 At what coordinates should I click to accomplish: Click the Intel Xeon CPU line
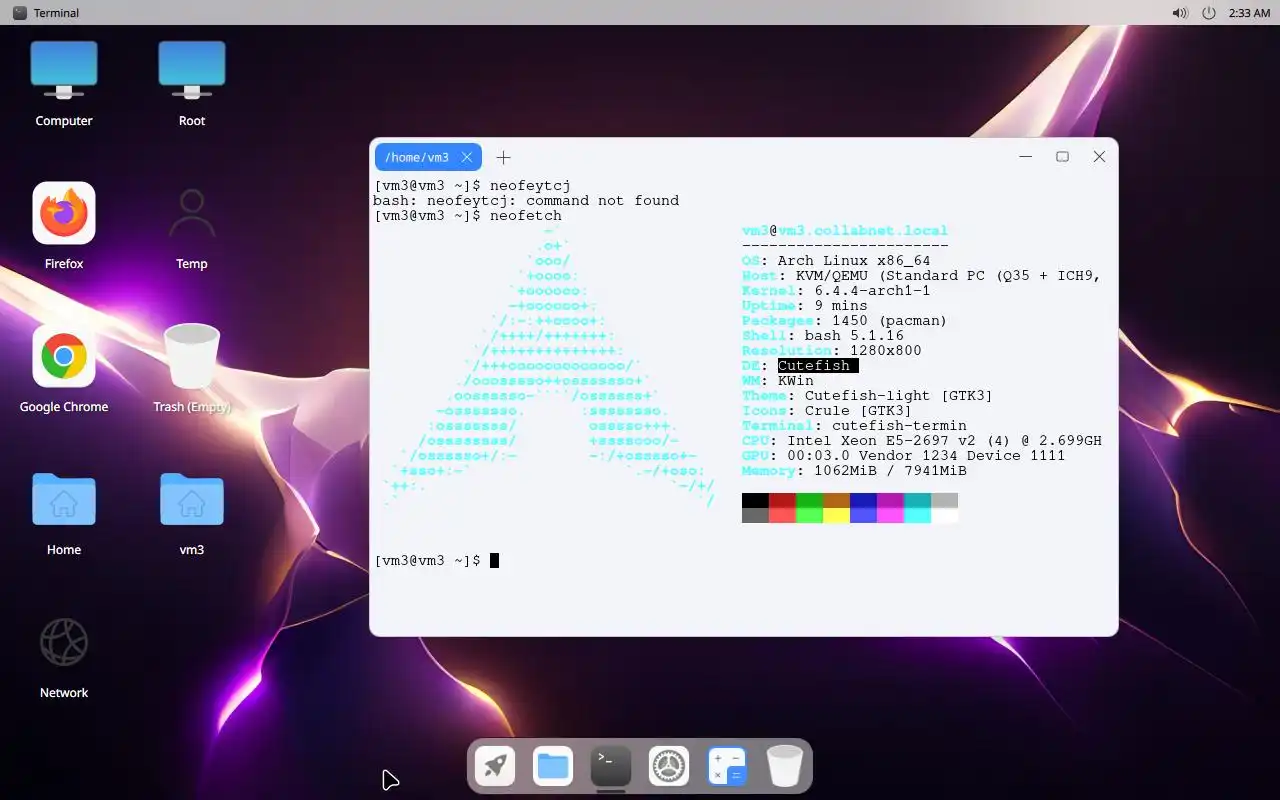922,441
